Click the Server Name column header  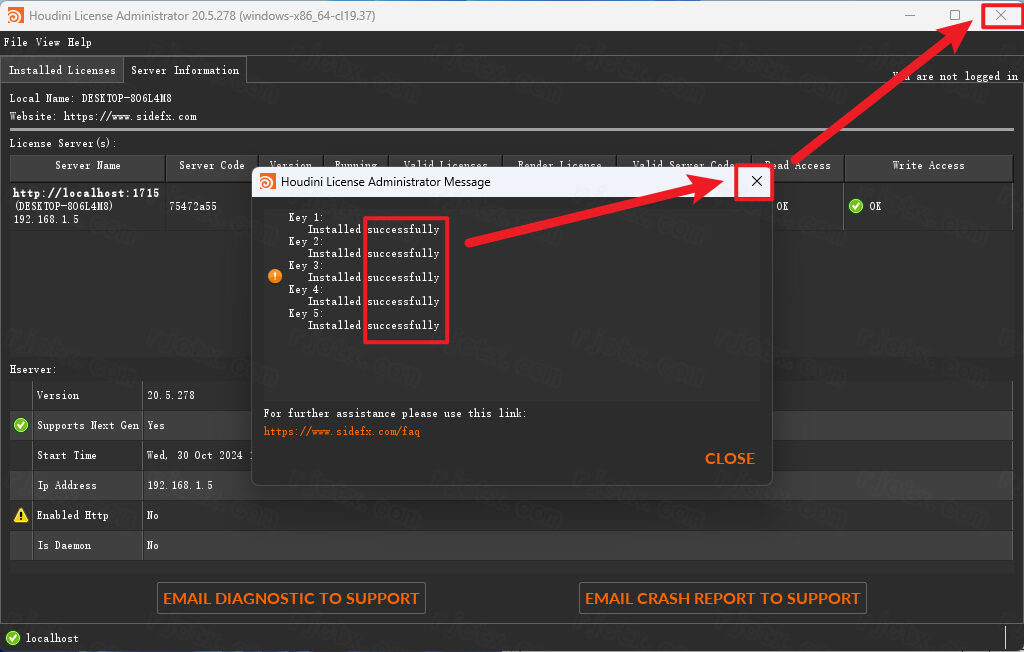87,166
